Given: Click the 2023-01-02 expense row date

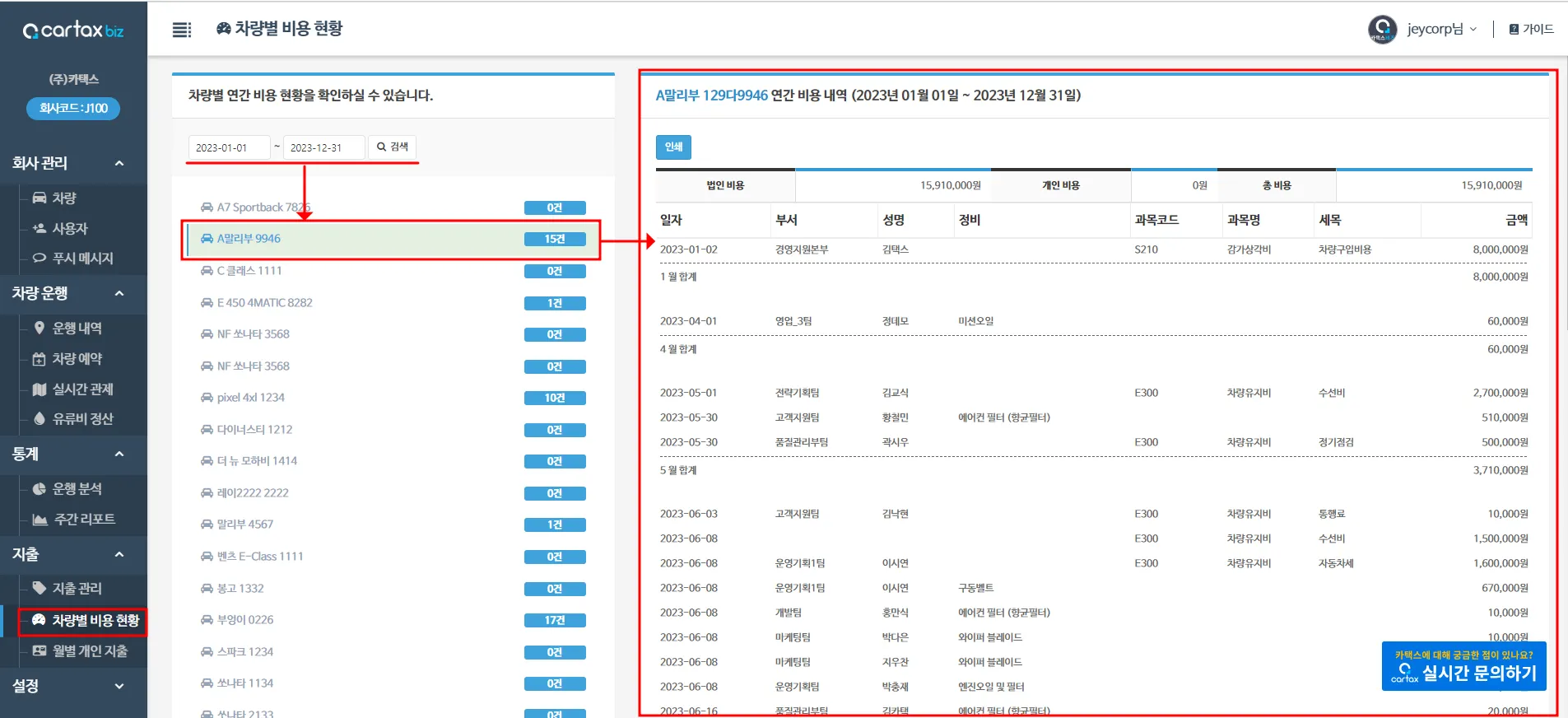Looking at the screenshot, I should point(688,249).
